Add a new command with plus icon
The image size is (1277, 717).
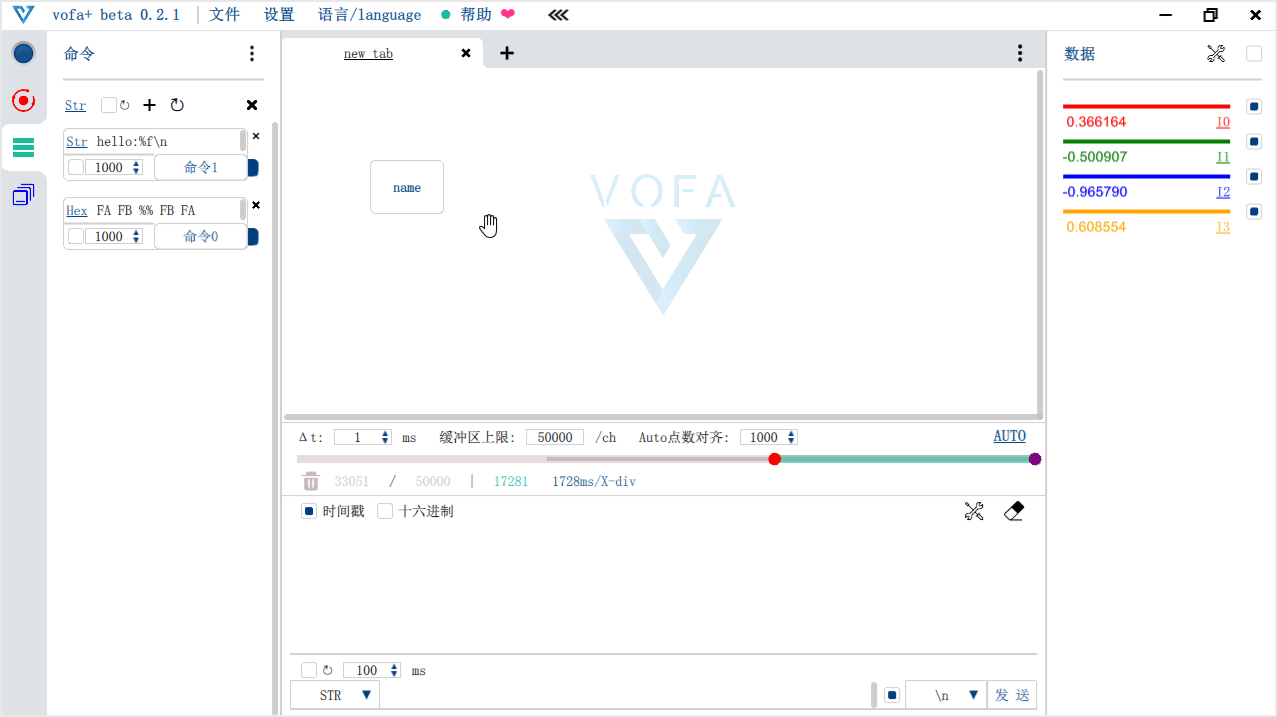pos(150,105)
